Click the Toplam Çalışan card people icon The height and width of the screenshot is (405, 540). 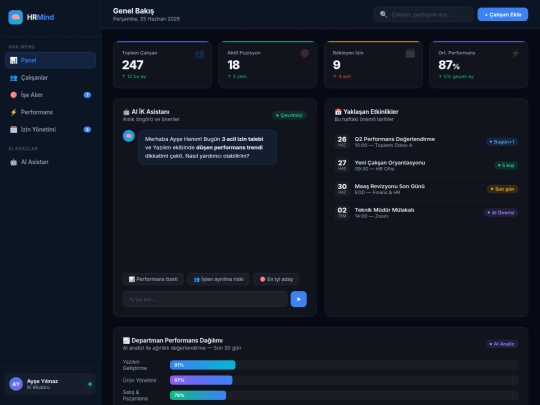click(199, 54)
